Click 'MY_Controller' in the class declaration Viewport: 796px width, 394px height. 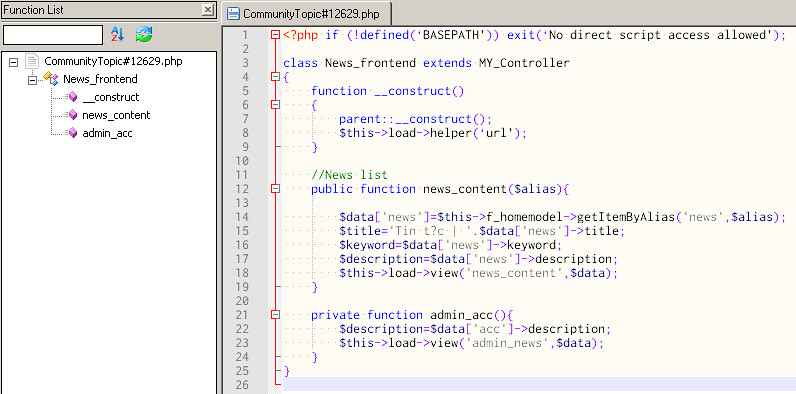(524, 63)
